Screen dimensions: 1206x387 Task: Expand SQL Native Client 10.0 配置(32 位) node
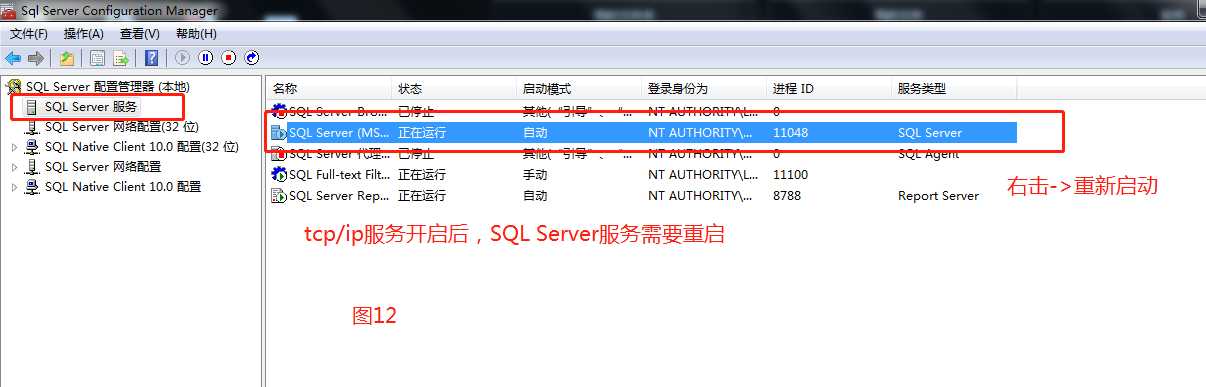(14, 147)
